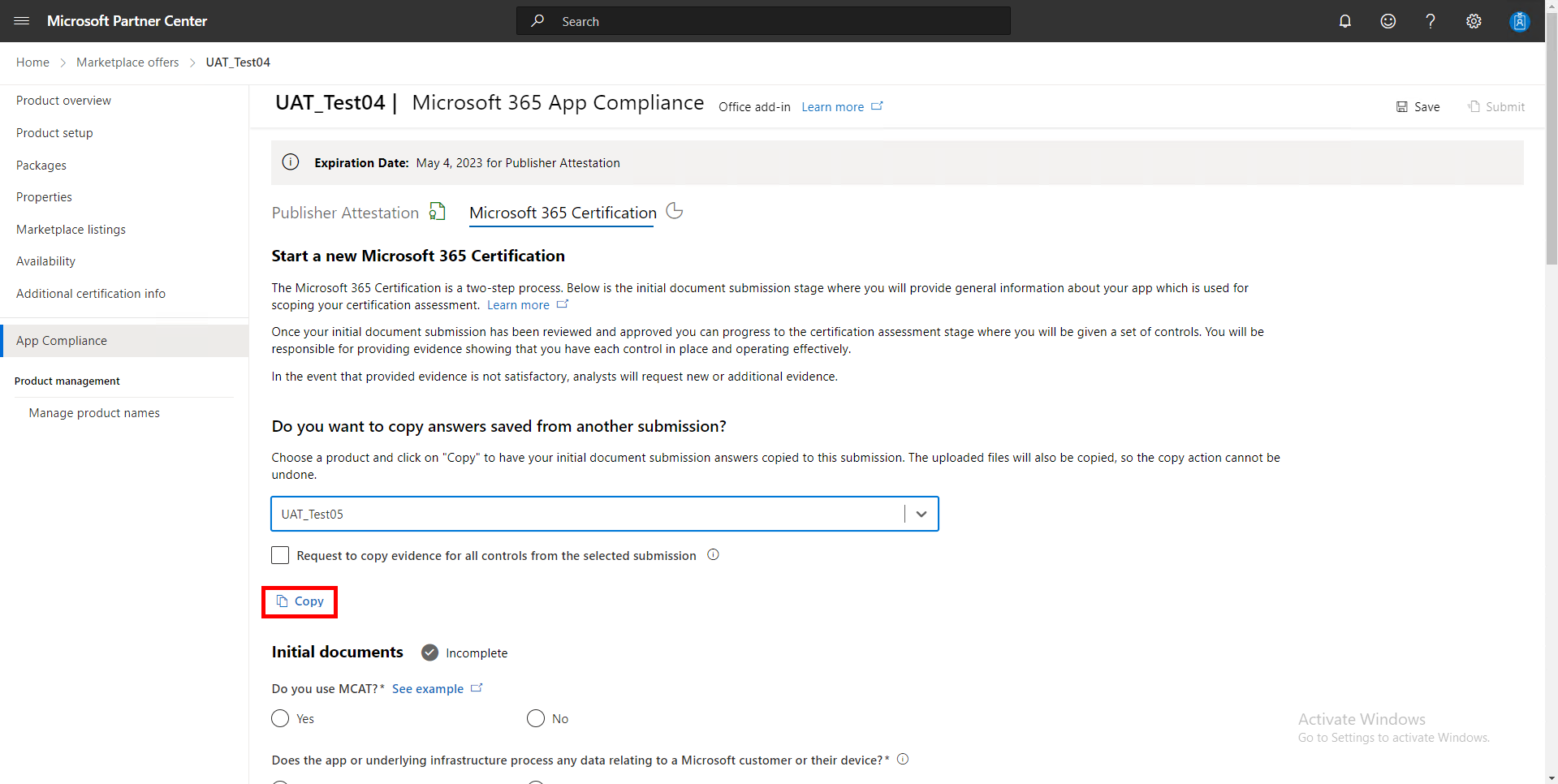
Task: Open Learn more link after scoping assessment text
Action: pos(518,305)
